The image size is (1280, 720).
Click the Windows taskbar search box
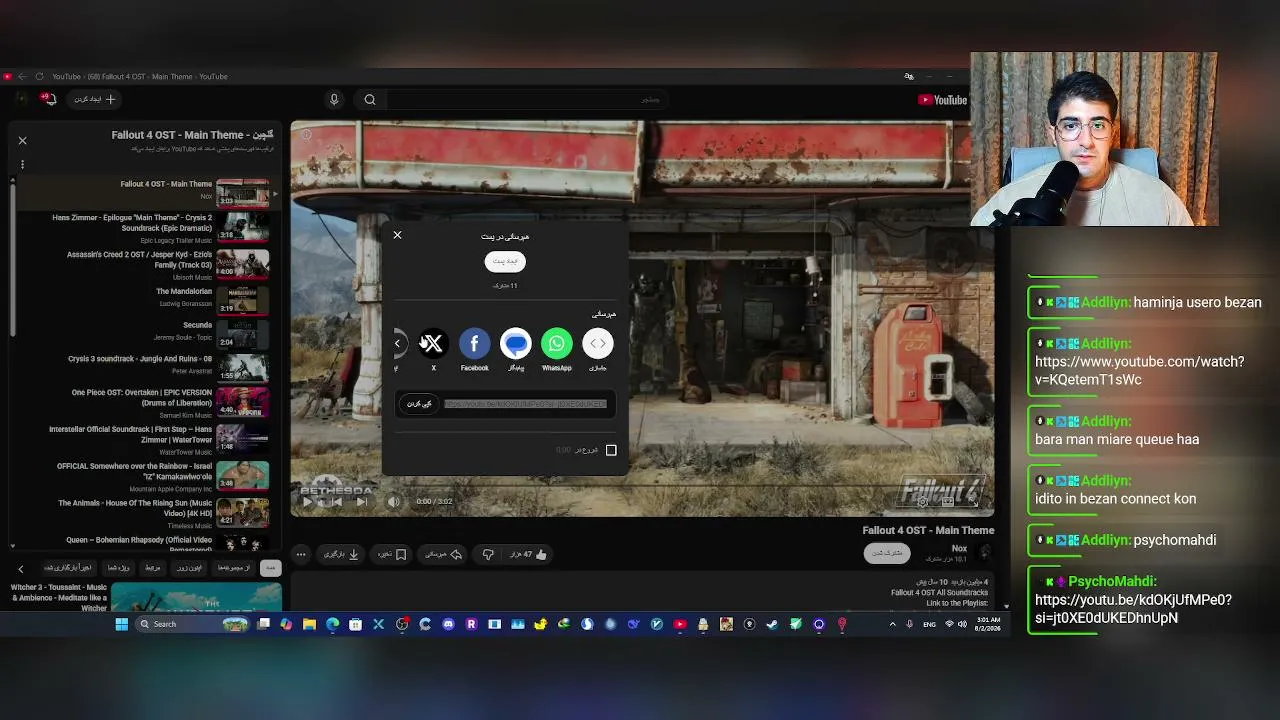tap(194, 624)
